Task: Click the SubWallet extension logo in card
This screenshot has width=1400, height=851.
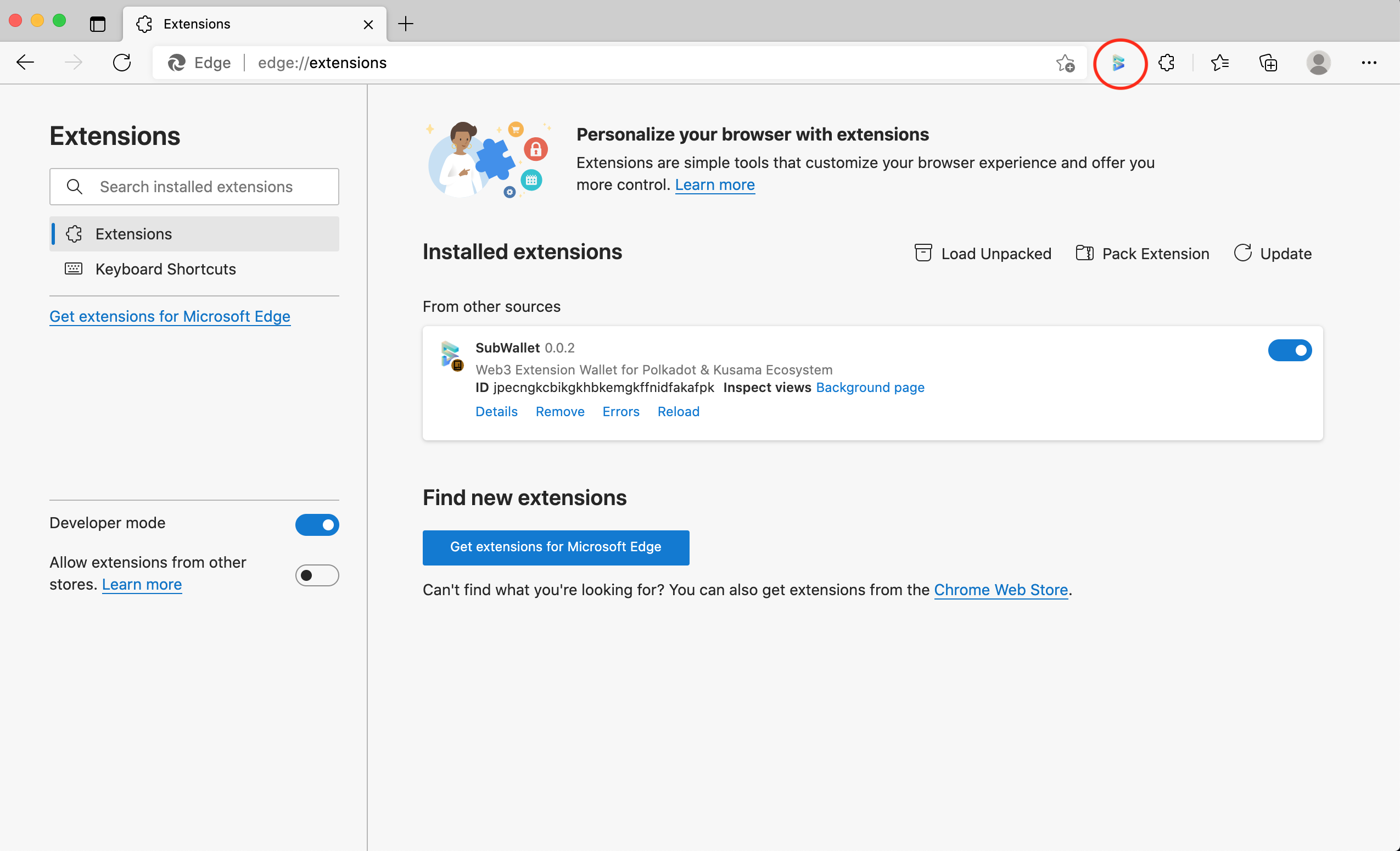Action: 452,356
